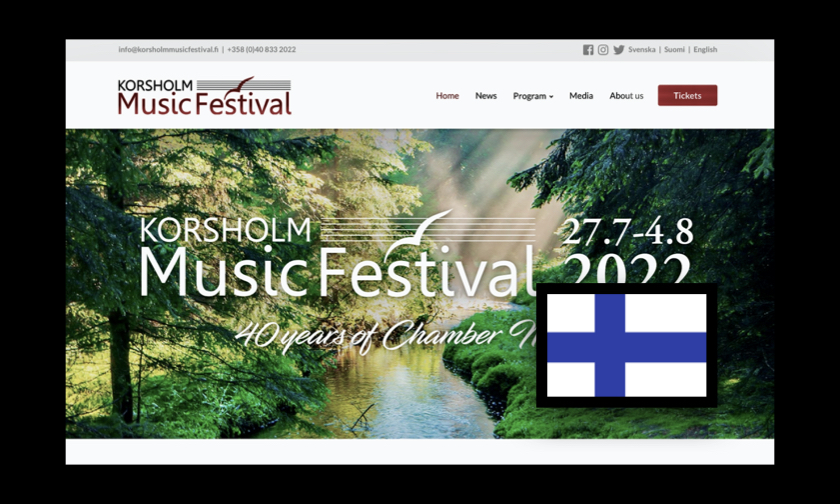Open the Media menu item
Image resolution: width=840 pixels, height=504 pixels.
pos(581,96)
